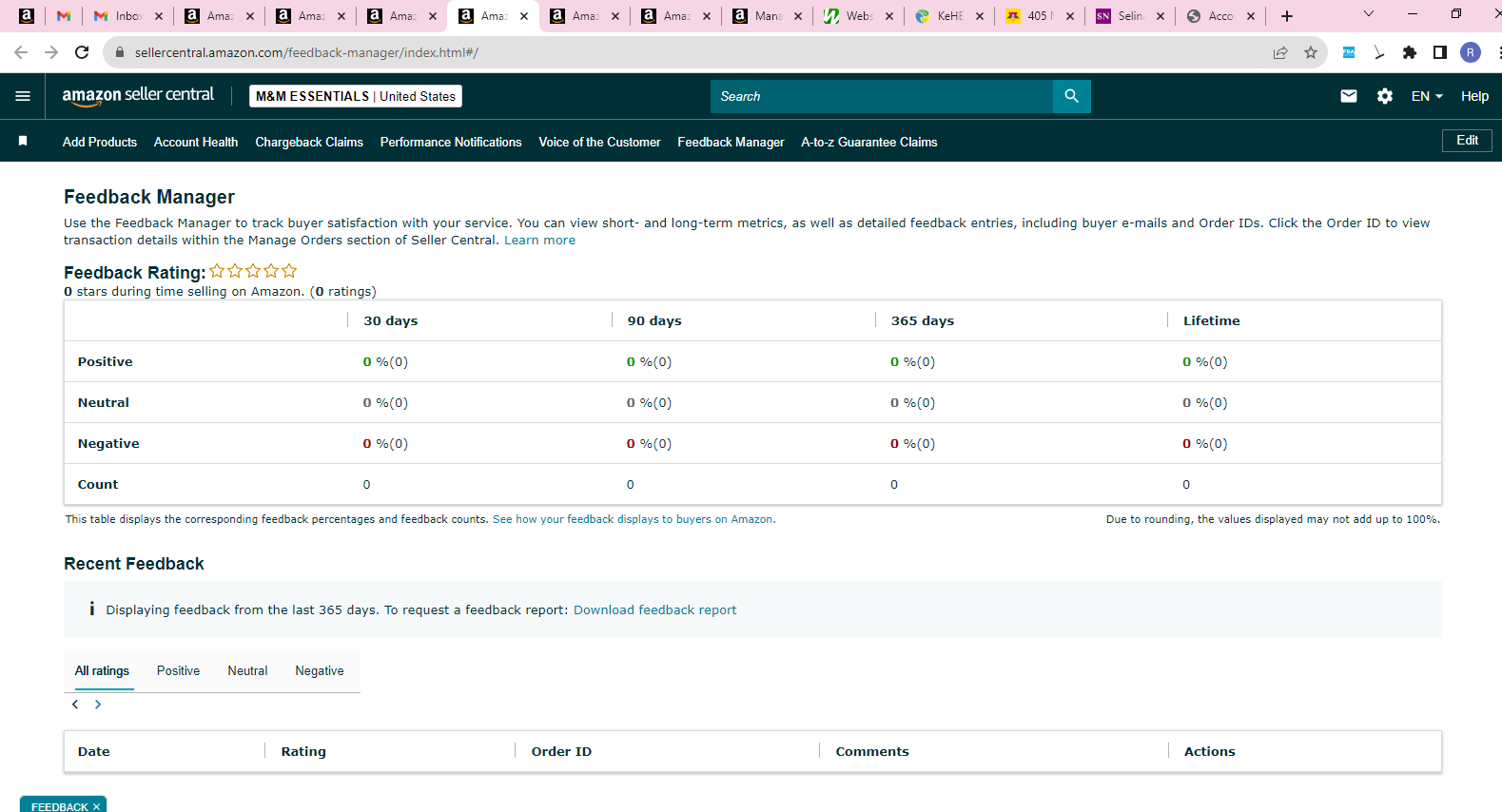Close the KeHE tab
1502x812 pixels.
click(980, 16)
